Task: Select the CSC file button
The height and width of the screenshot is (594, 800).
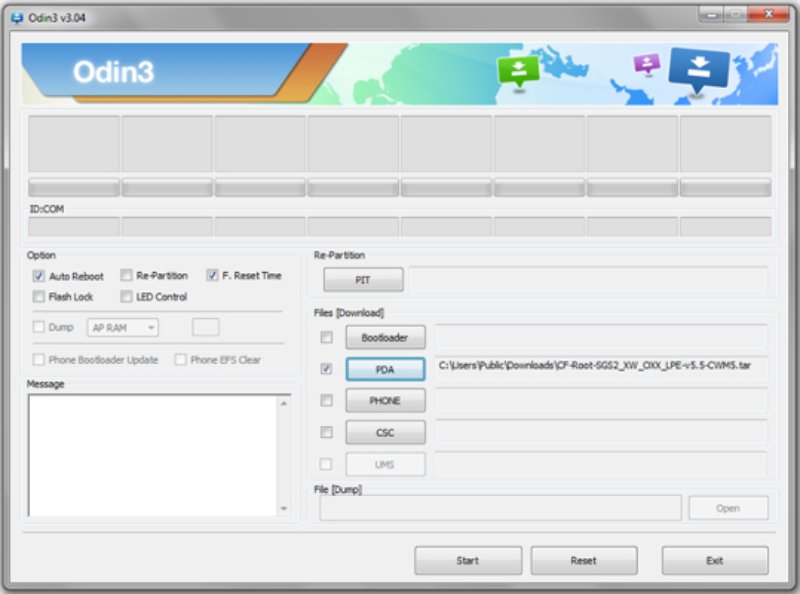Action: [385, 433]
